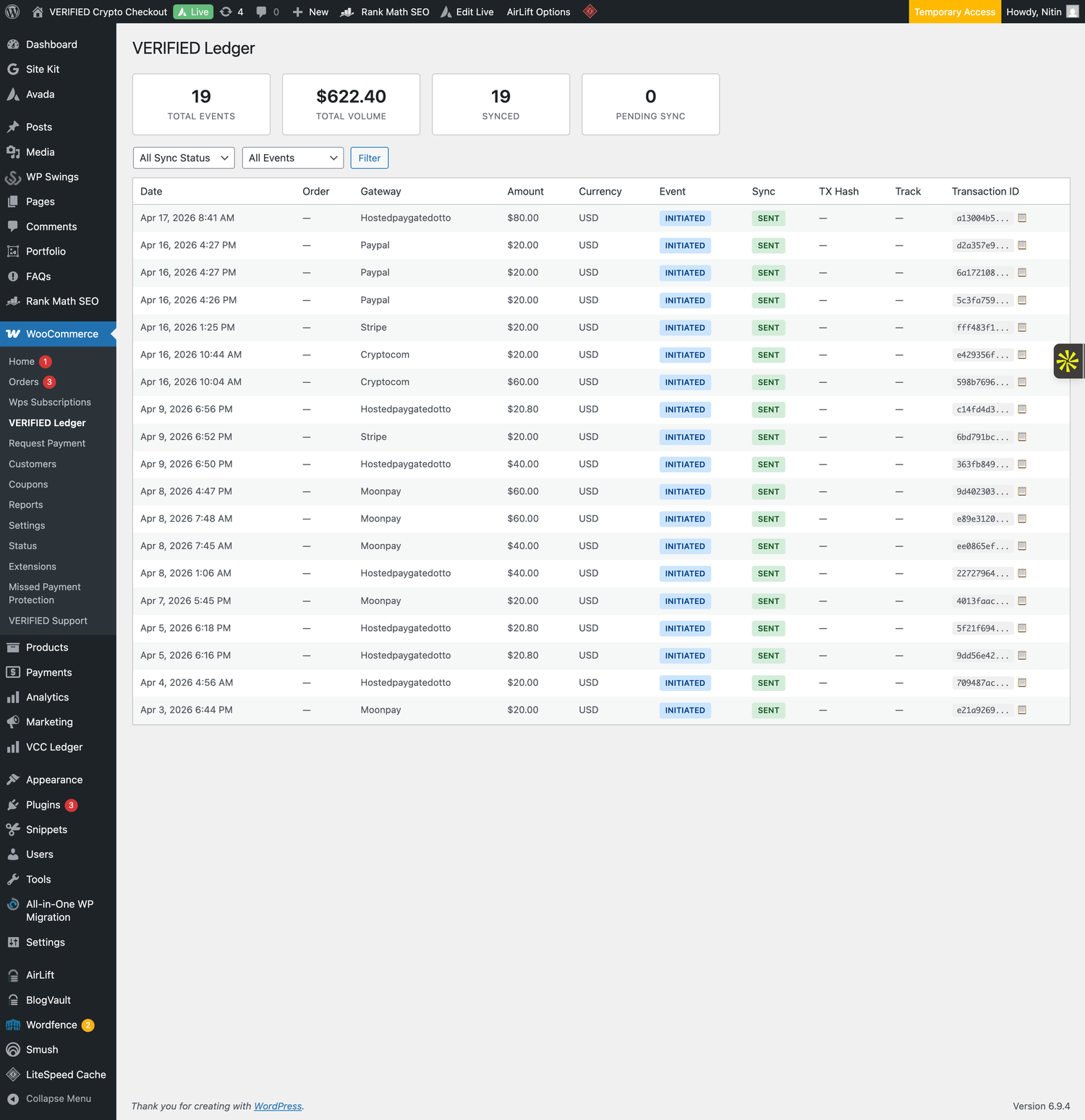Open the LiteSpeed Cache icon
Image resolution: width=1085 pixels, height=1120 pixels.
12,1074
